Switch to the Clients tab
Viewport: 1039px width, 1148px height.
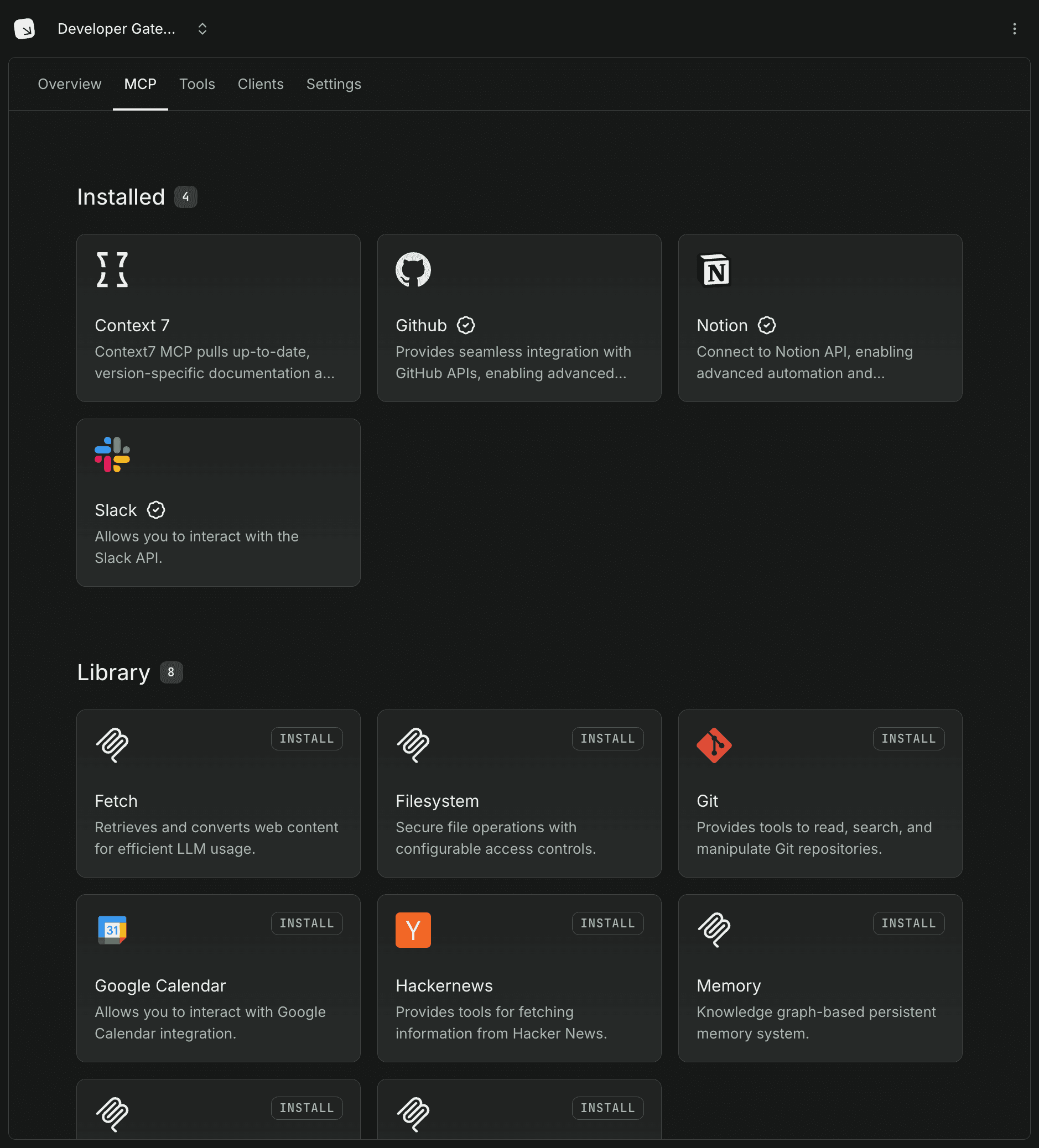[261, 84]
